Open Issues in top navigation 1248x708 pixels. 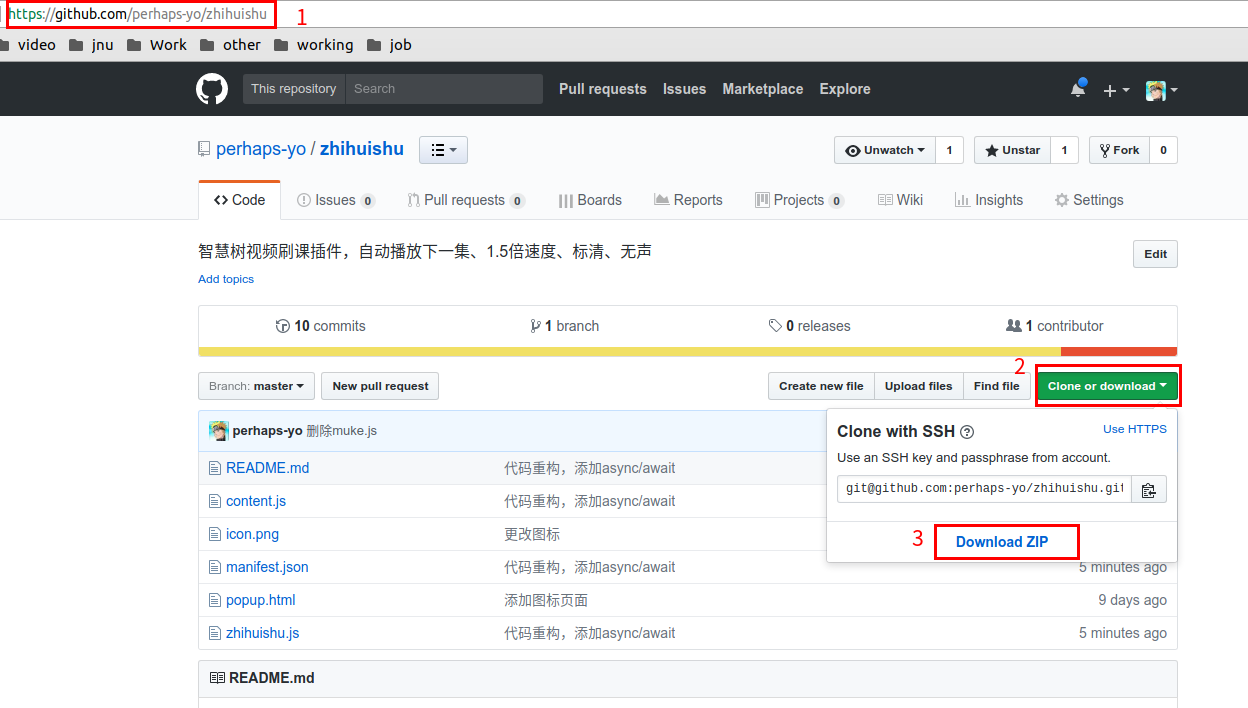tap(685, 89)
